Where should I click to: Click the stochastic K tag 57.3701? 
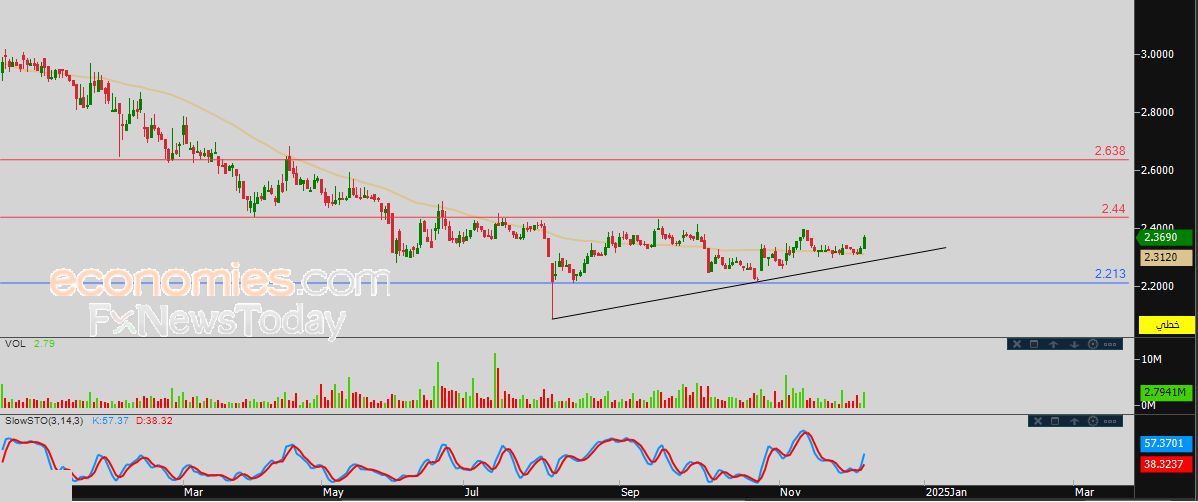coord(1166,442)
